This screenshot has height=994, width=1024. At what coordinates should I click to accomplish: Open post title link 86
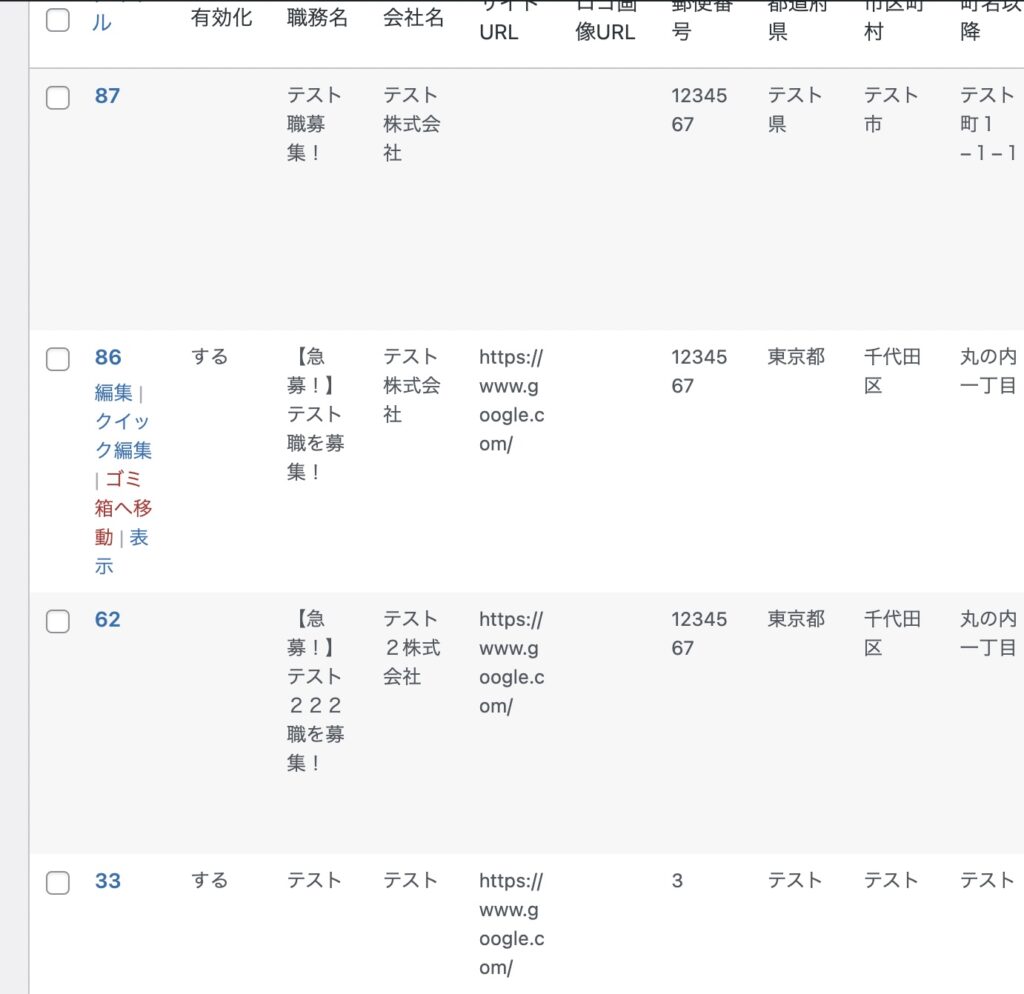[x=107, y=358]
